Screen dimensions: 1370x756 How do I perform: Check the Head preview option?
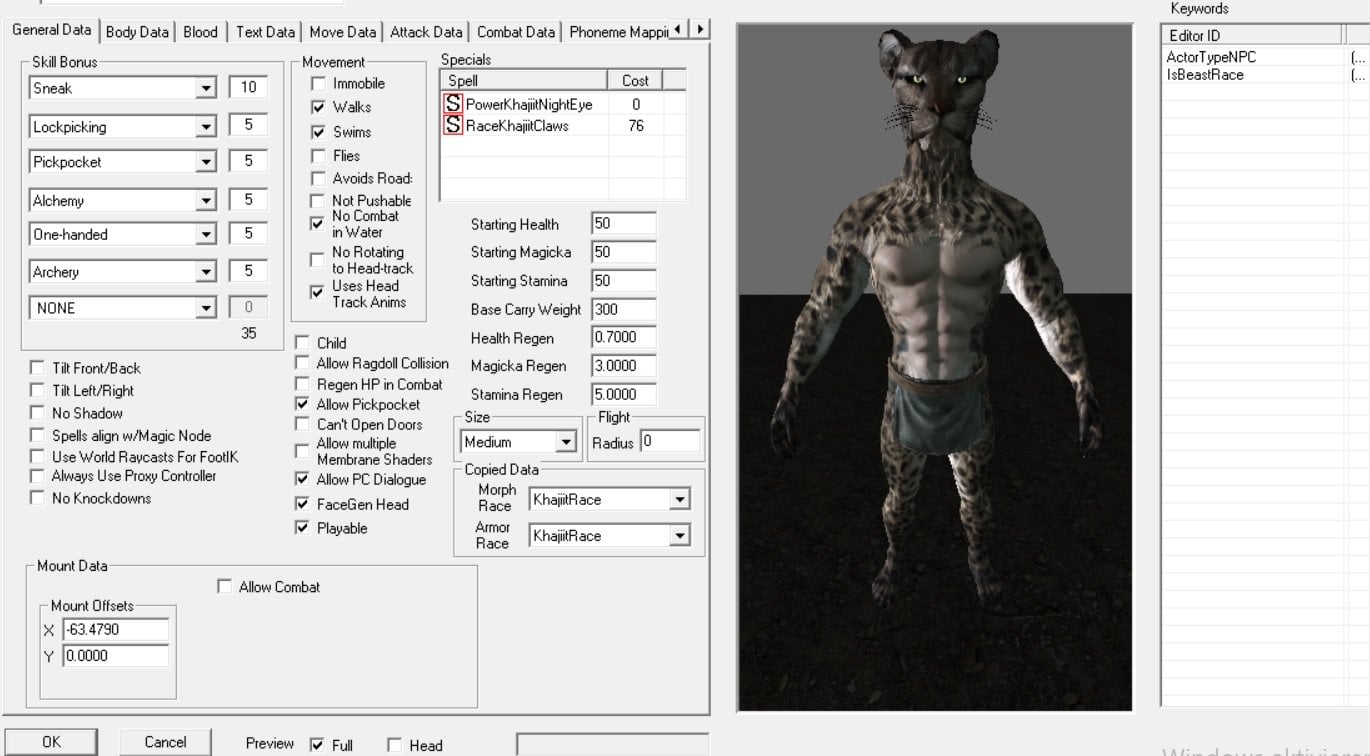click(x=394, y=745)
